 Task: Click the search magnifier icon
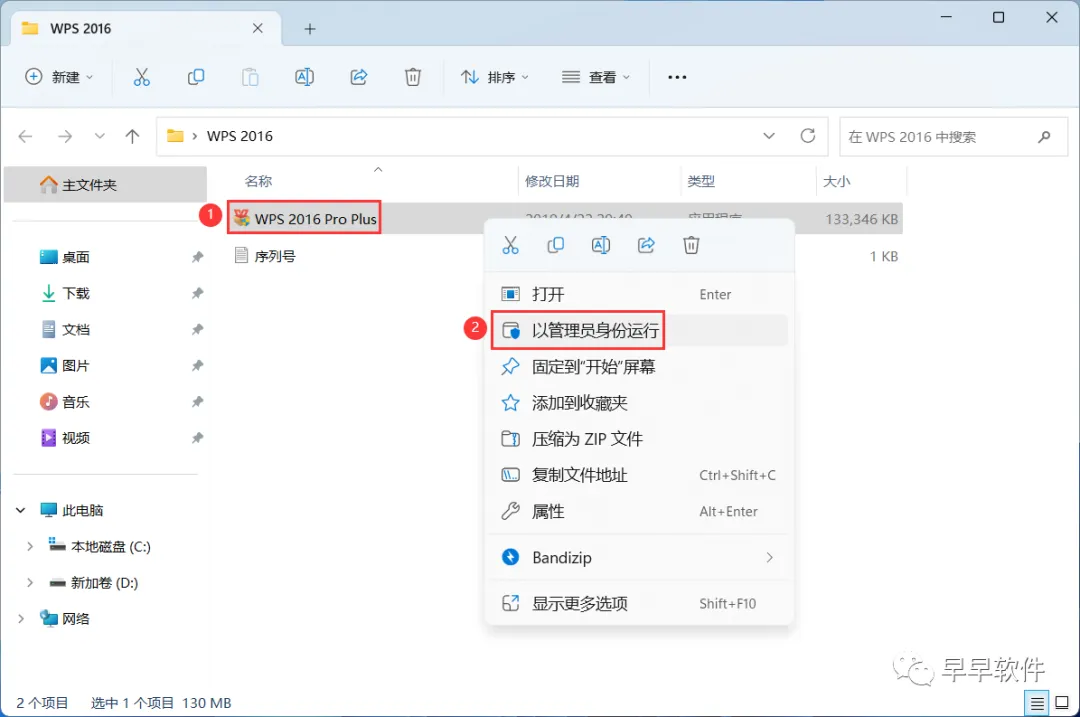tap(1044, 136)
